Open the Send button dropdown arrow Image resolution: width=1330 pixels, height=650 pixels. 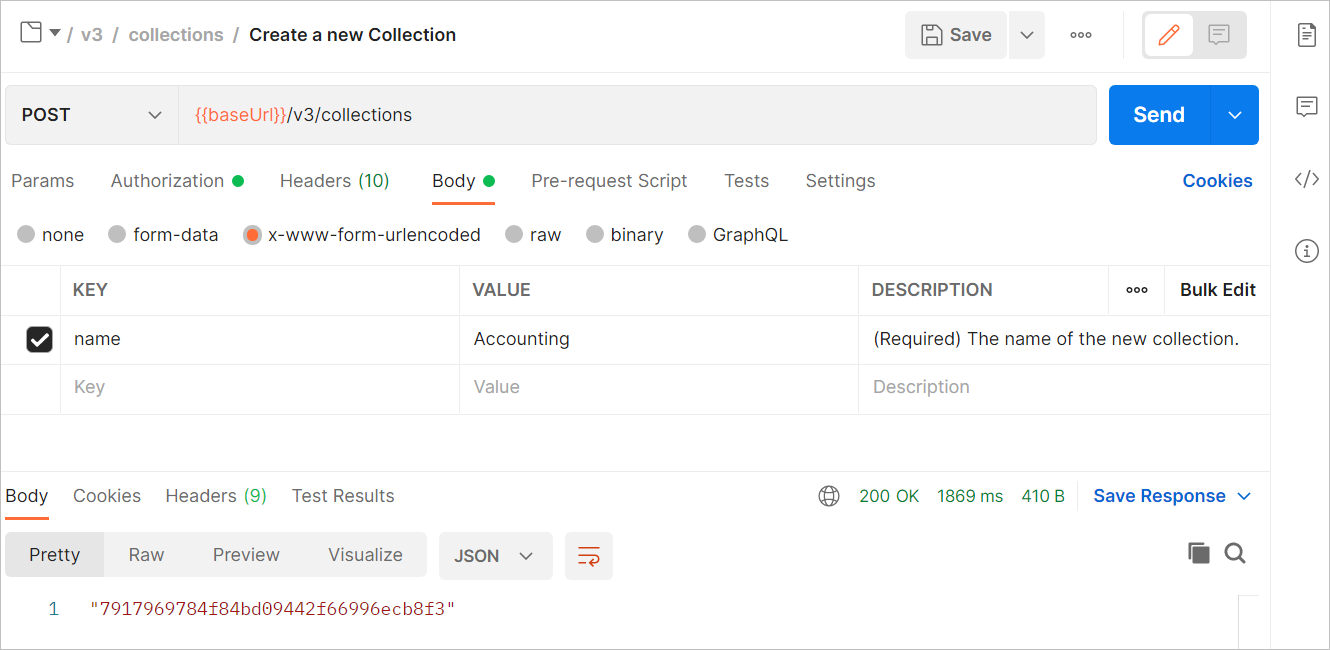1234,114
